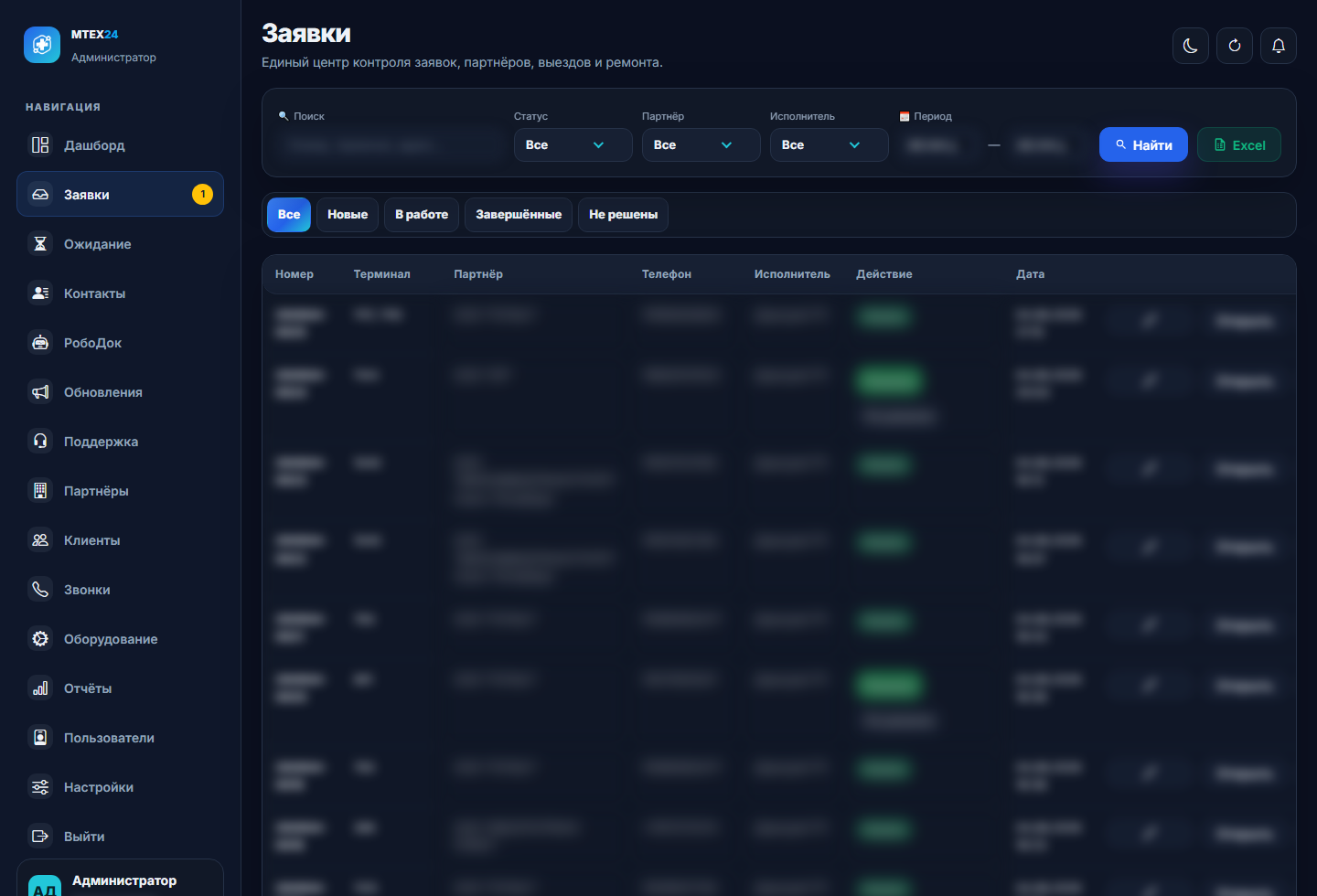Click the Найти search button
Viewport: 1317px width, 896px height.
(1143, 144)
